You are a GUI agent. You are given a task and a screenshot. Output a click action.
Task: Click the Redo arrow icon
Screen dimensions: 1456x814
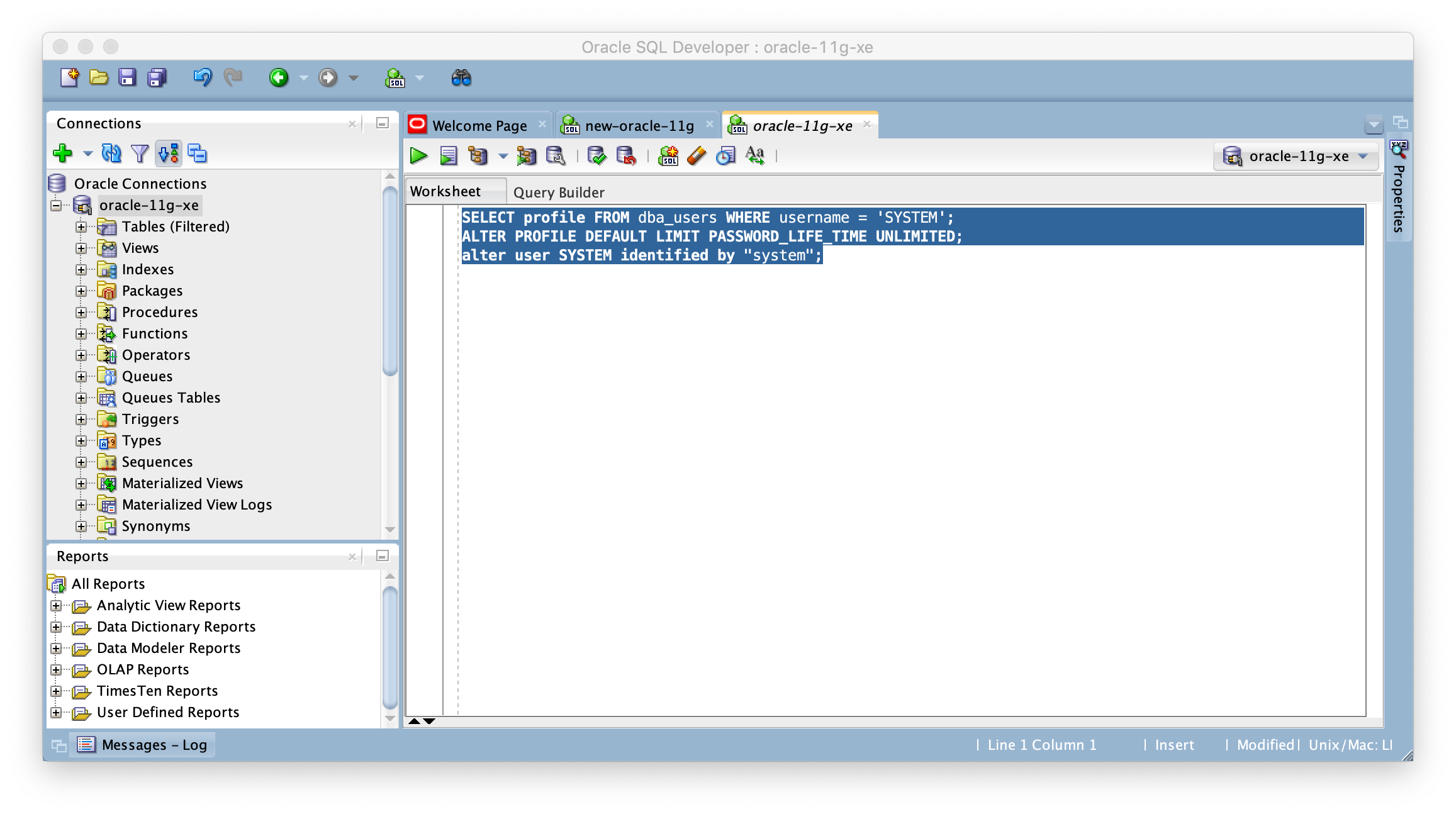tap(233, 77)
